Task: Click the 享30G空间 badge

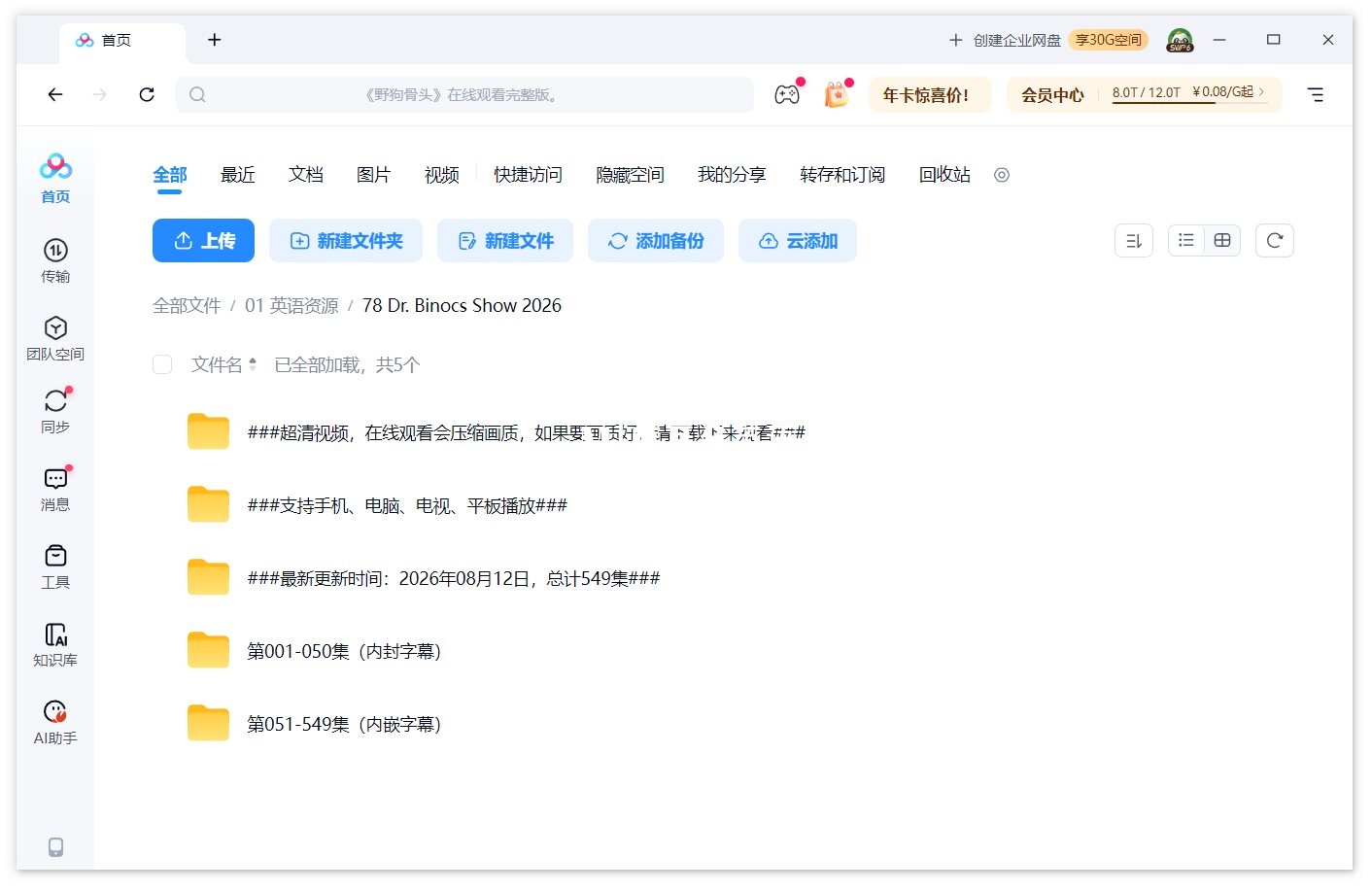Action: click(1109, 40)
